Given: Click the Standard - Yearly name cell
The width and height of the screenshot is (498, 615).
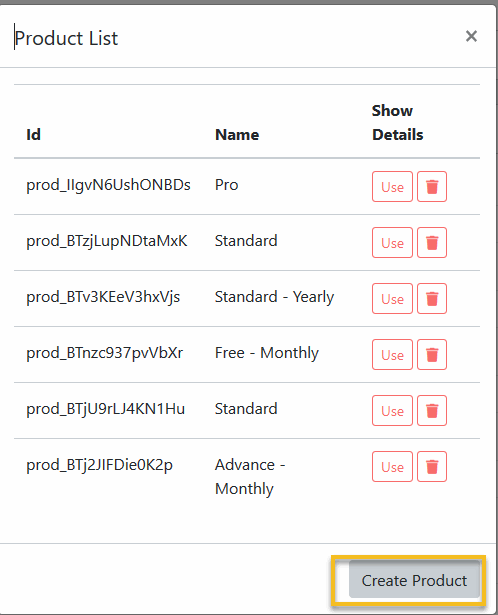Looking at the screenshot, I should coord(274,297).
